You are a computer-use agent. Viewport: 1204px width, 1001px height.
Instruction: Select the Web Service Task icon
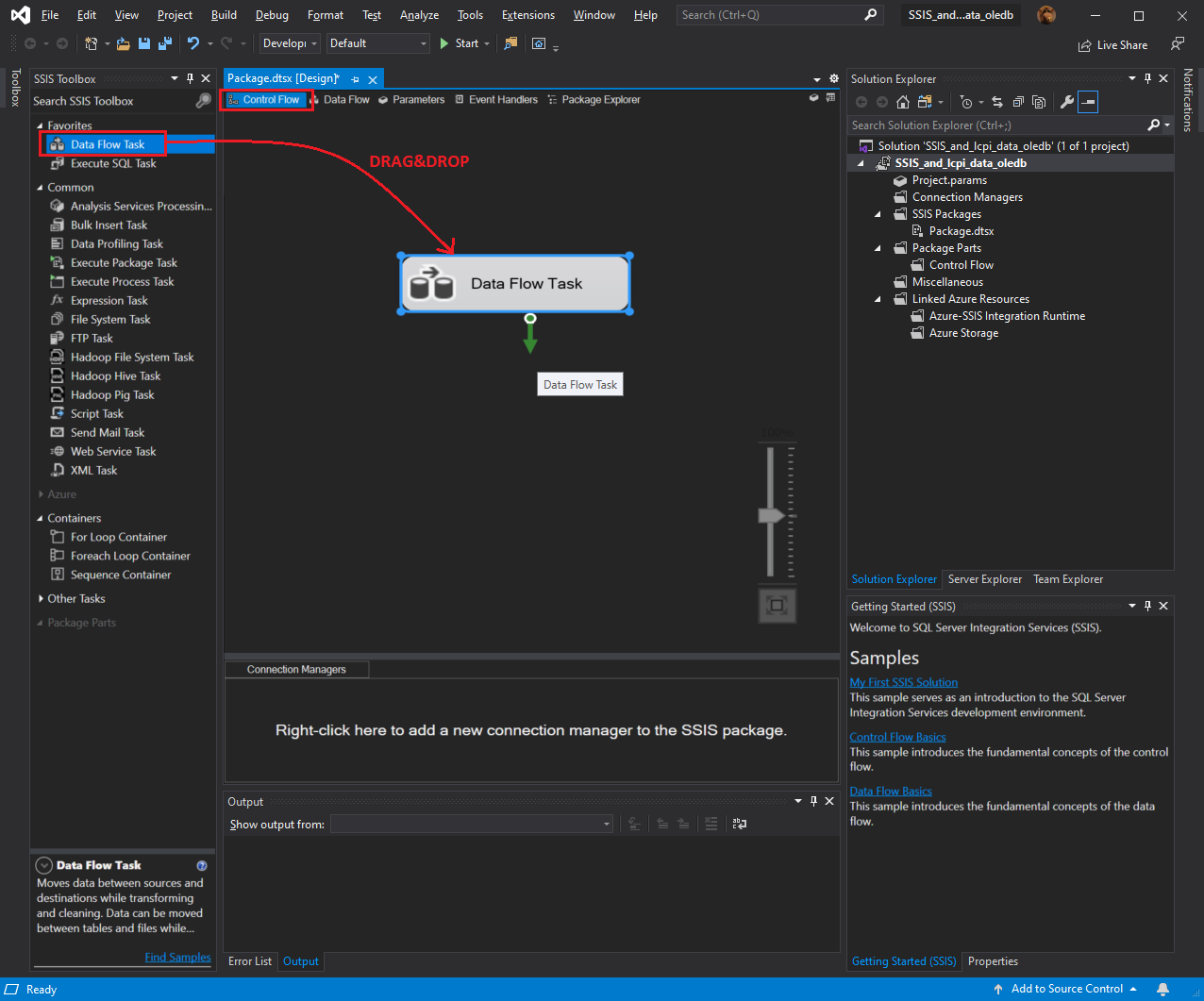click(58, 451)
